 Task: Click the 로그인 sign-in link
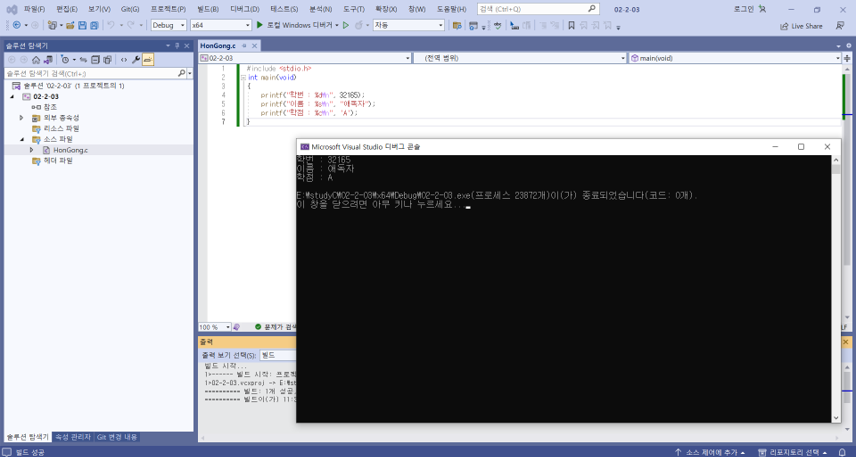[x=744, y=9]
